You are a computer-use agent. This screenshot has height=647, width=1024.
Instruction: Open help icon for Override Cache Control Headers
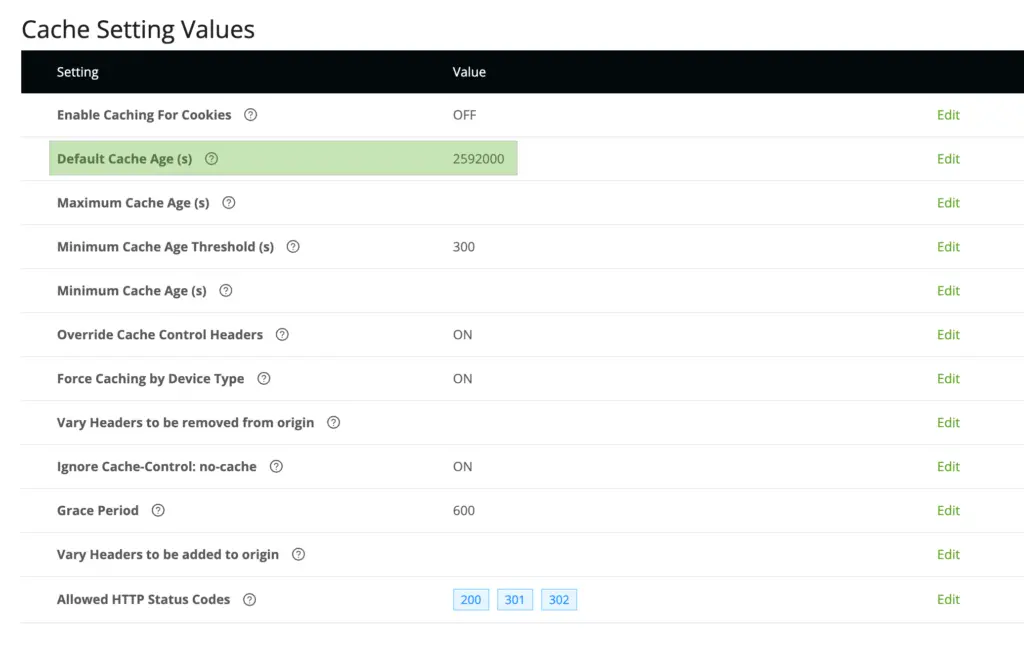click(x=282, y=334)
